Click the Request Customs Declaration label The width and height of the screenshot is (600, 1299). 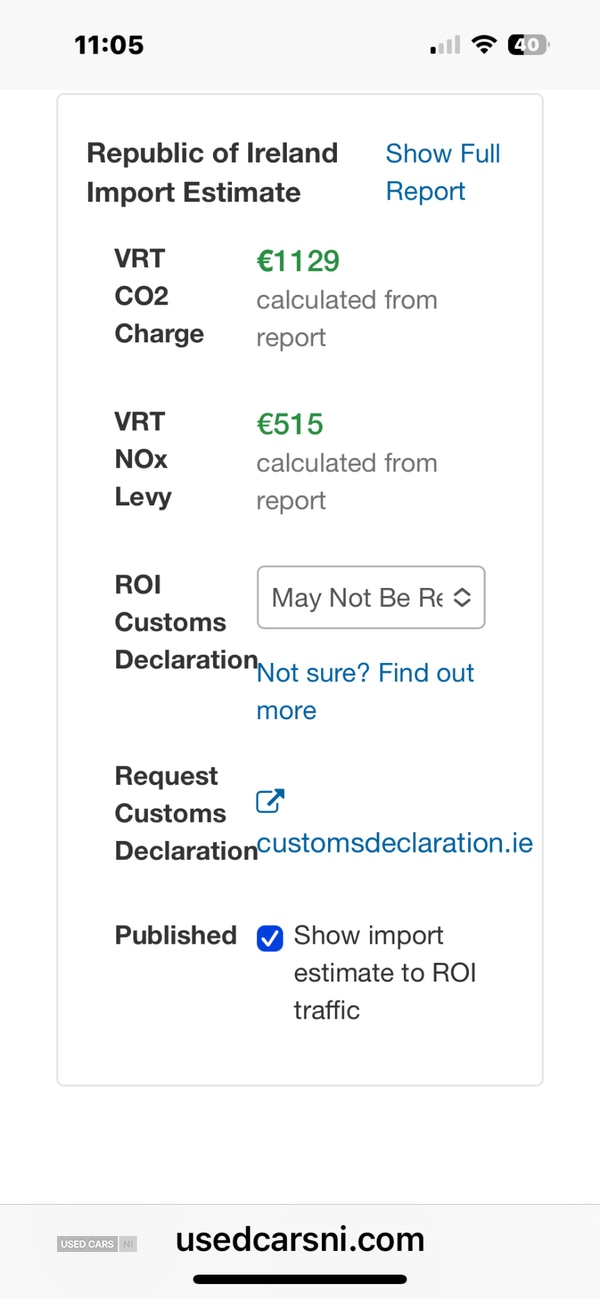[185, 813]
